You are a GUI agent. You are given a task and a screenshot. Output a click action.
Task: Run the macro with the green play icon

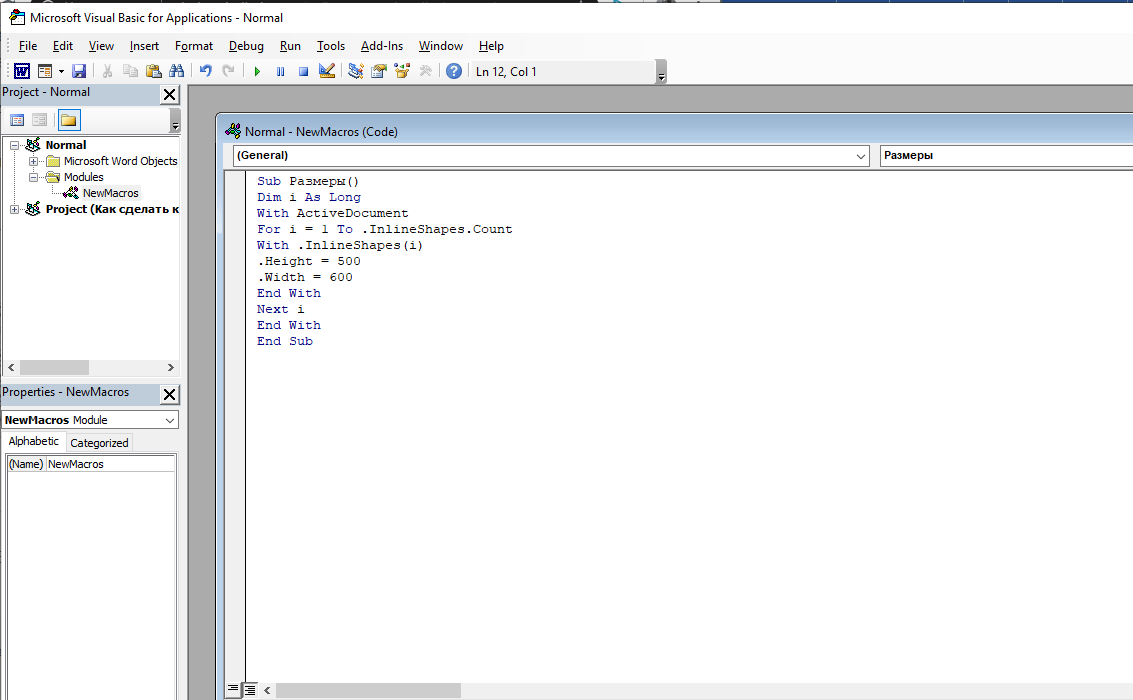point(257,71)
